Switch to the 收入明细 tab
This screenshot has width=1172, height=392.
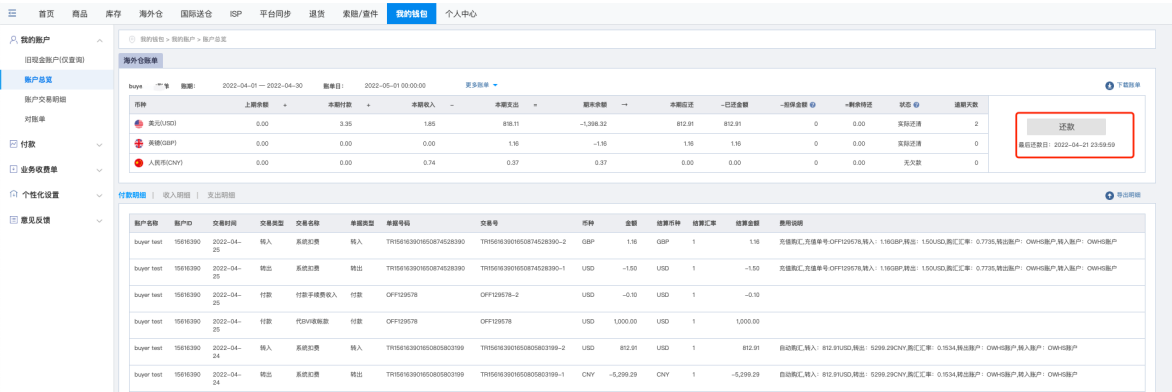pyautogui.click(x=176, y=195)
